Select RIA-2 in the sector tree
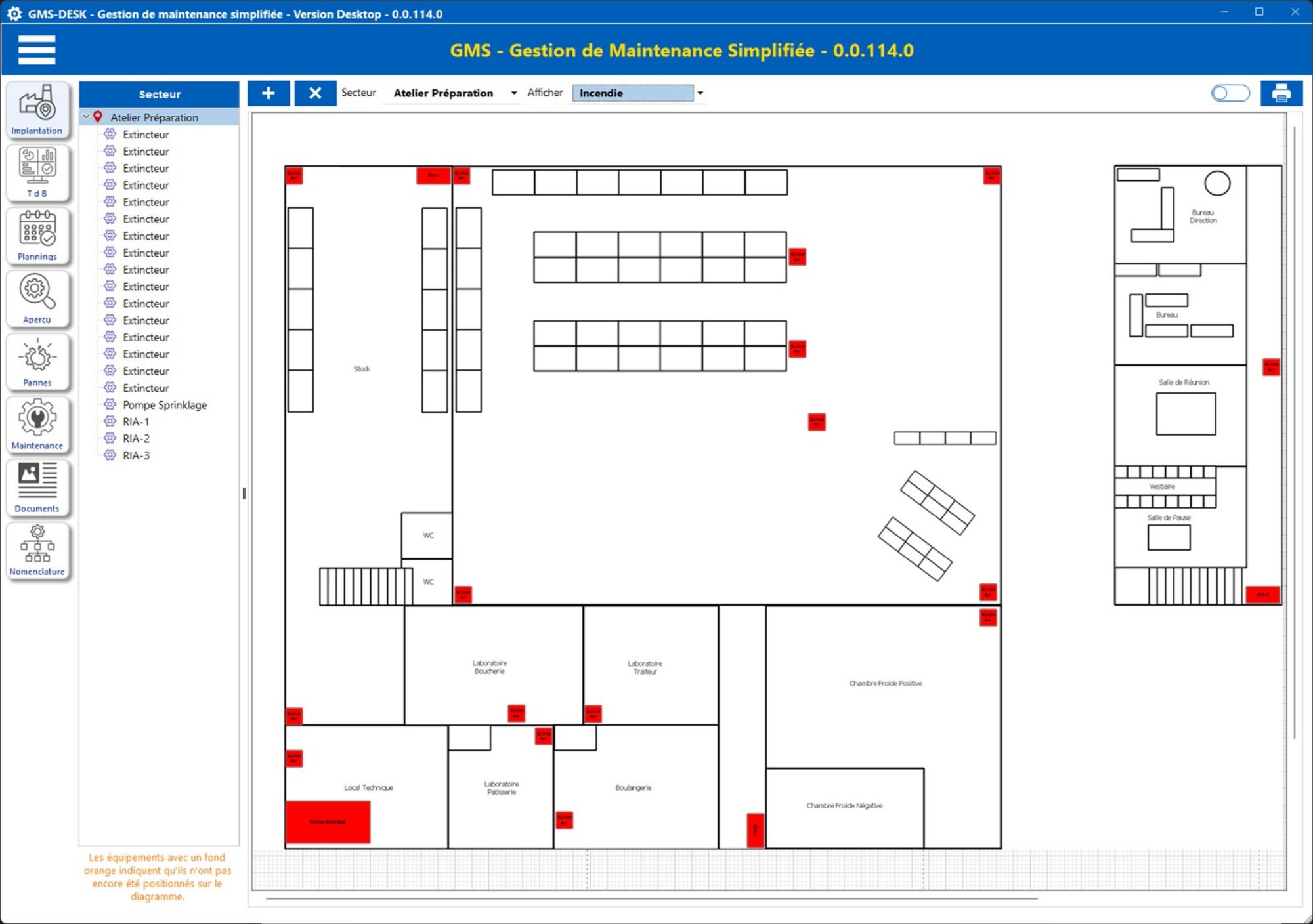The image size is (1313, 924). 136,438
